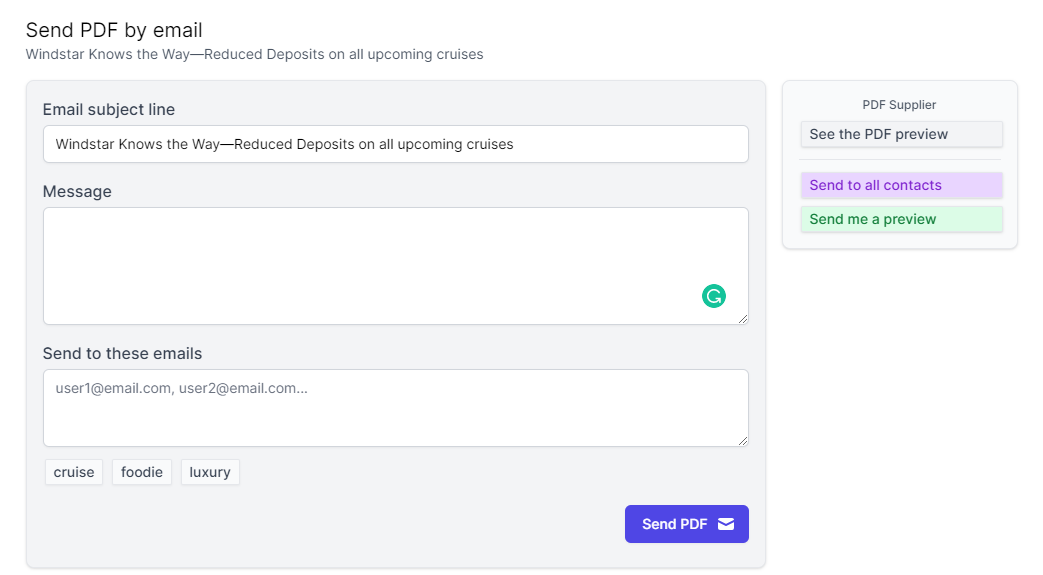The height and width of the screenshot is (575, 1043).
Task: Select the cruise tag
Action: (x=74, y=472)
